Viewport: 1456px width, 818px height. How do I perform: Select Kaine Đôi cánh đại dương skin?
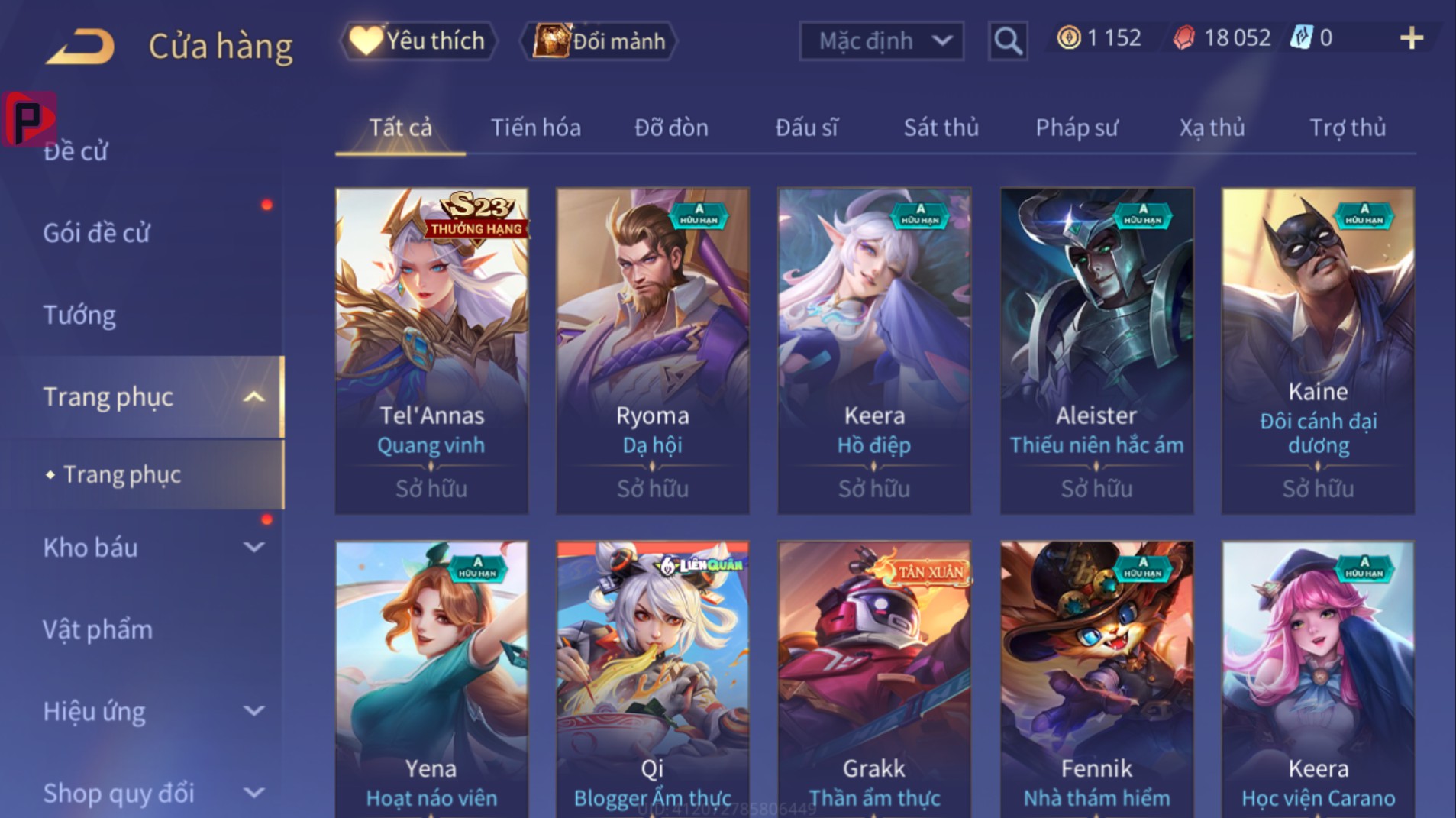tap(1318, 351)
